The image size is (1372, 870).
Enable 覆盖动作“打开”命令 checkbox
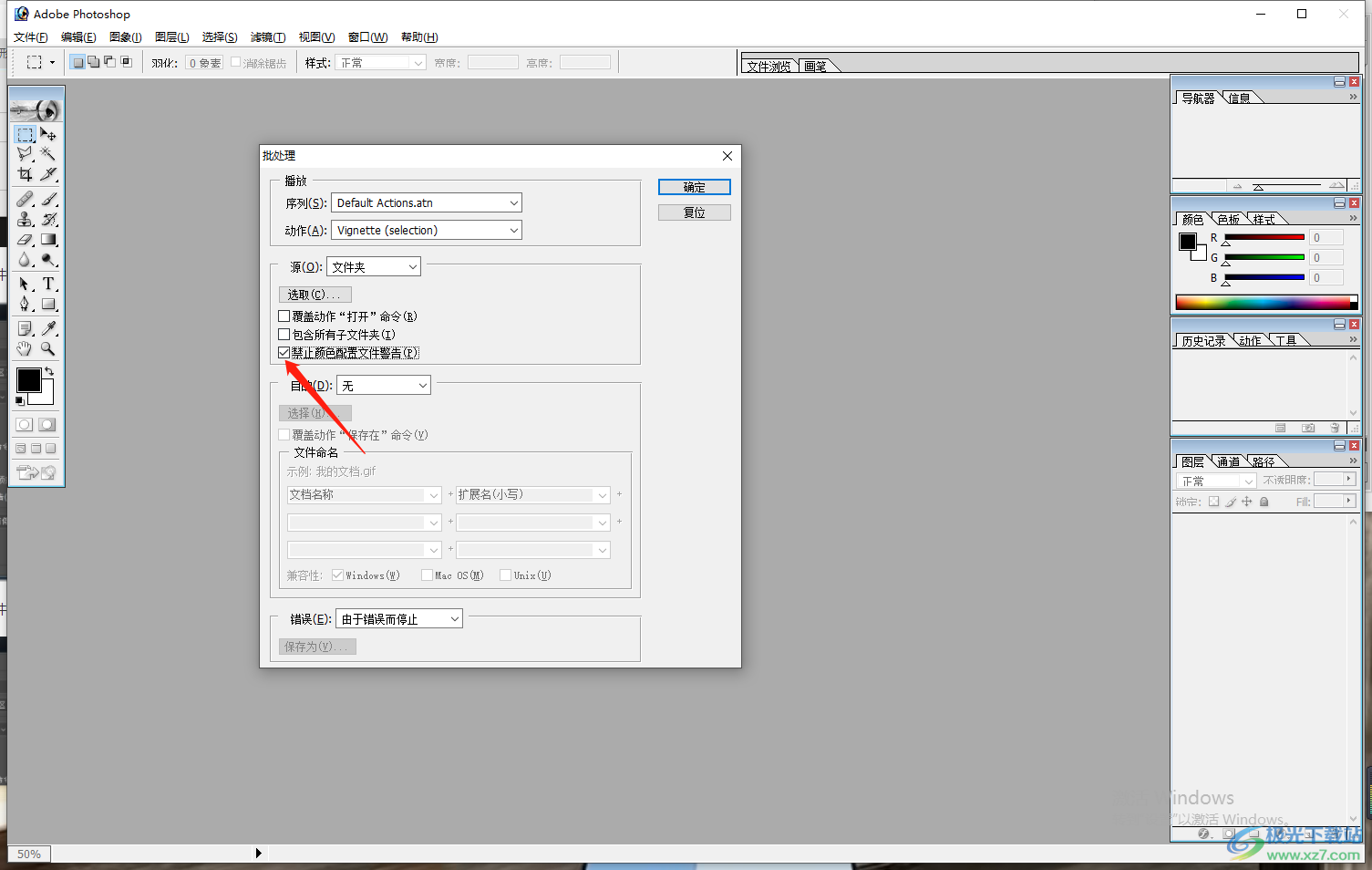284,316
